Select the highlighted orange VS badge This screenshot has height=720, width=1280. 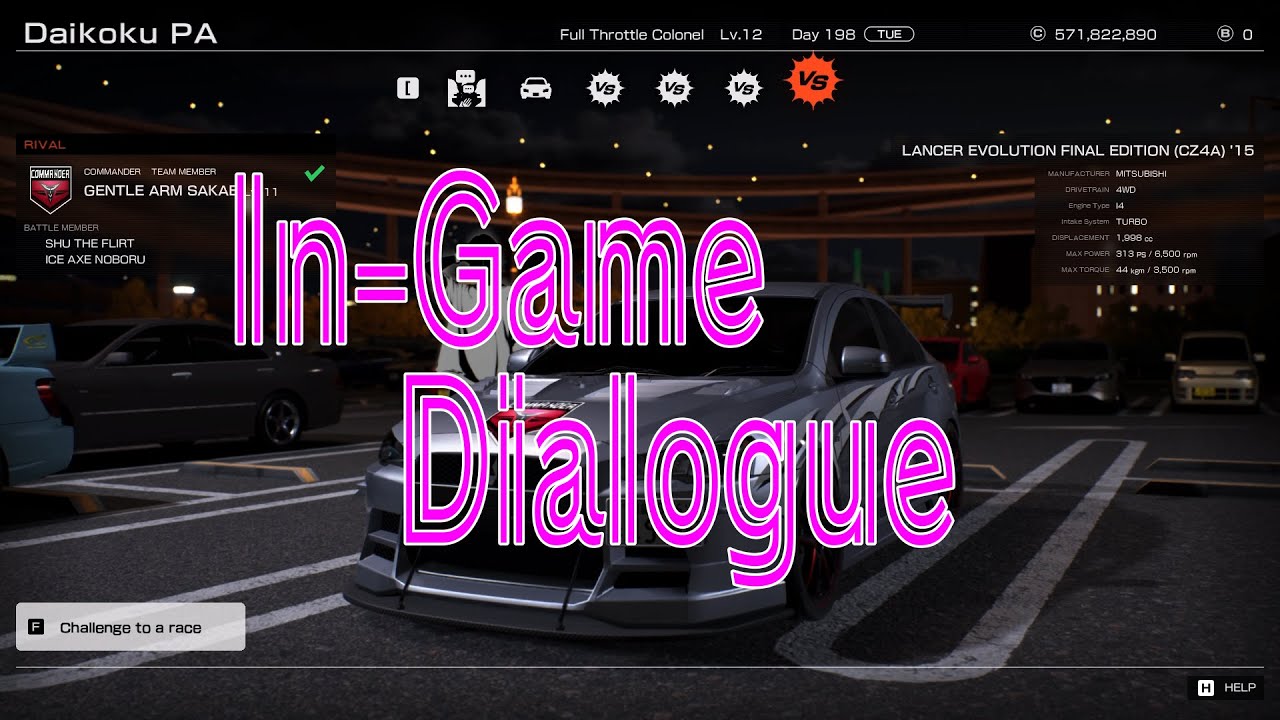tap(814, 81)
